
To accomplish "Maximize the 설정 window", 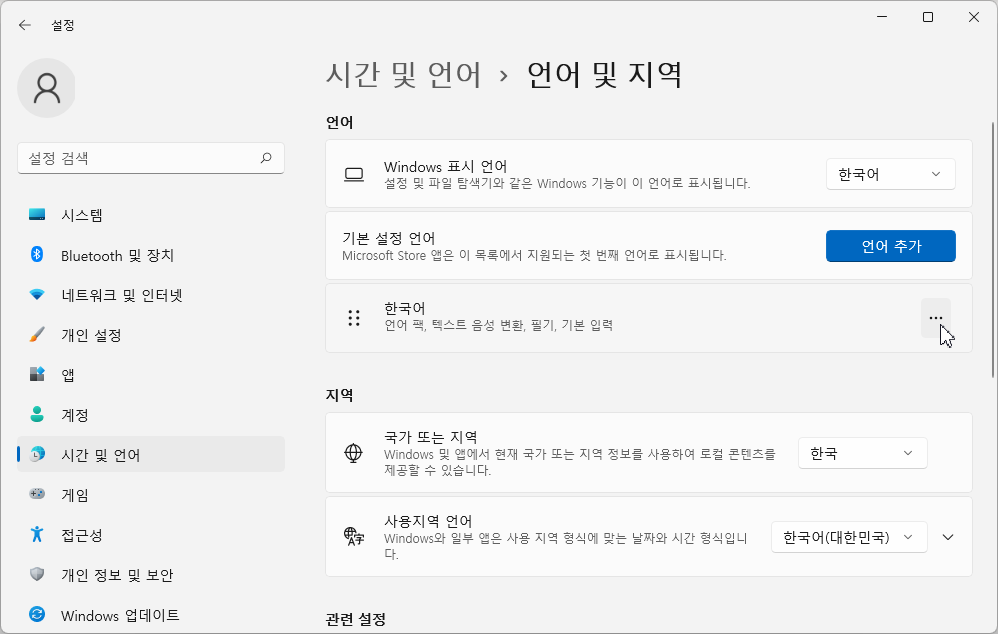I will (928, 17).
